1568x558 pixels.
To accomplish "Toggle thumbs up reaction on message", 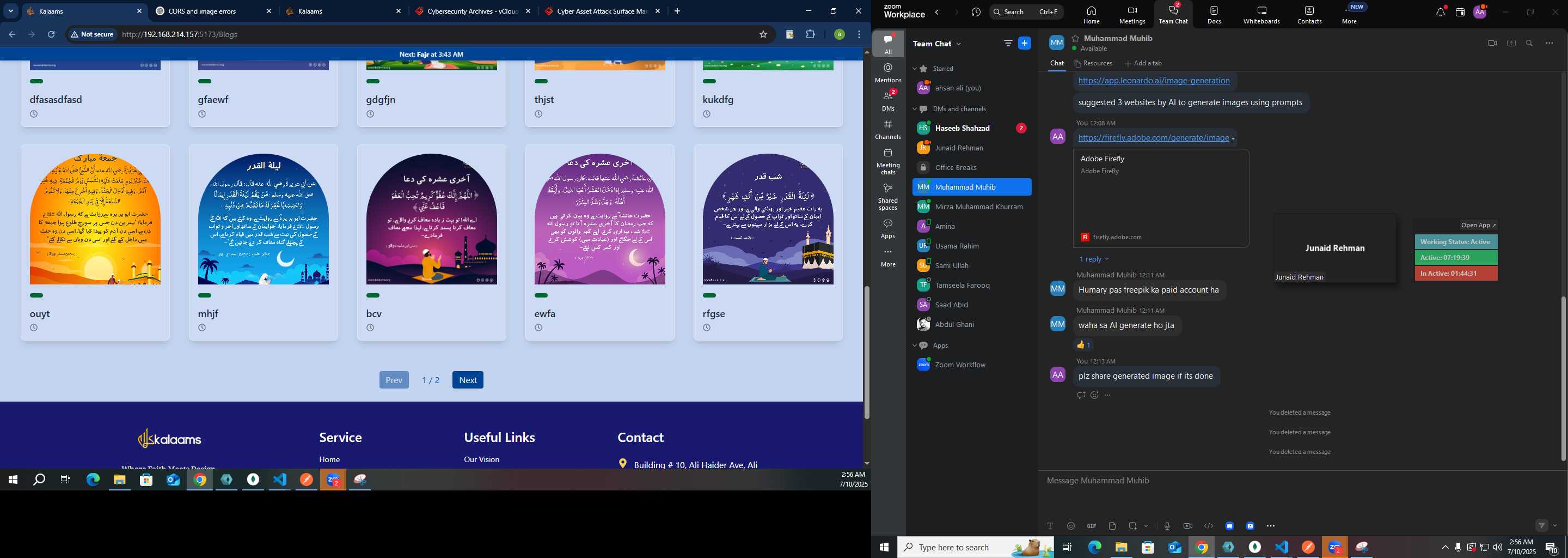I will pos(1083,345).
